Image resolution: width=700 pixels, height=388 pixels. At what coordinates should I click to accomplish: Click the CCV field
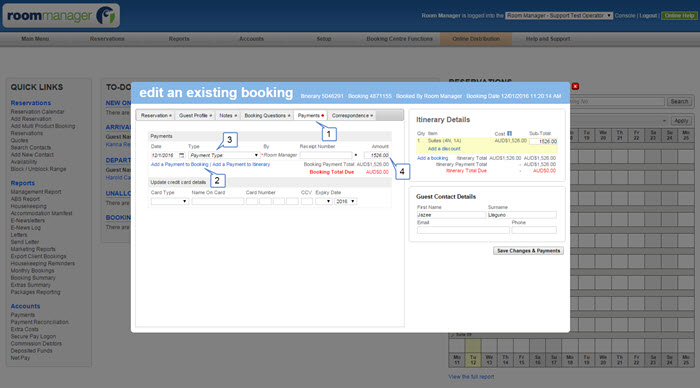(x=307, y=201)
